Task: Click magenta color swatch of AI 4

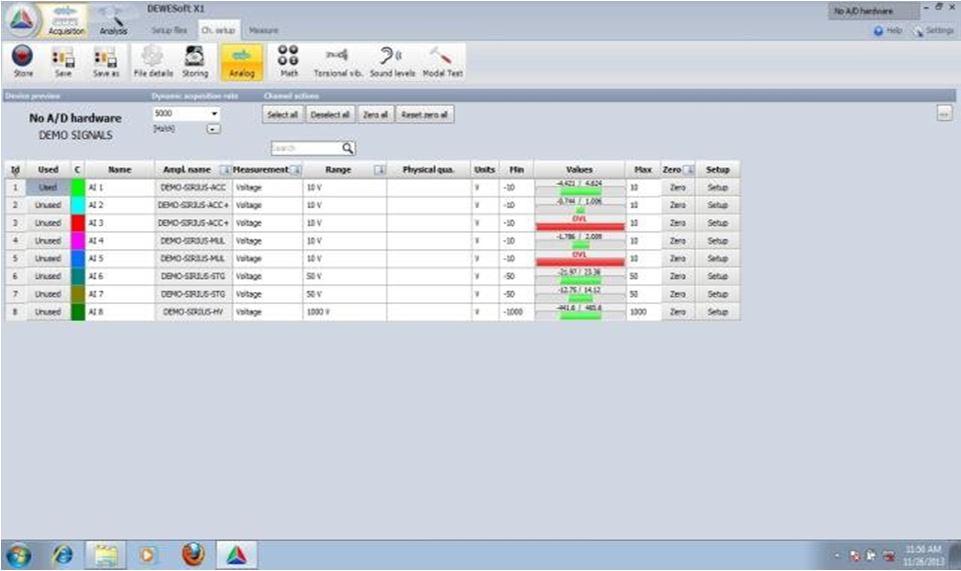Action: (x=78, y=241)
